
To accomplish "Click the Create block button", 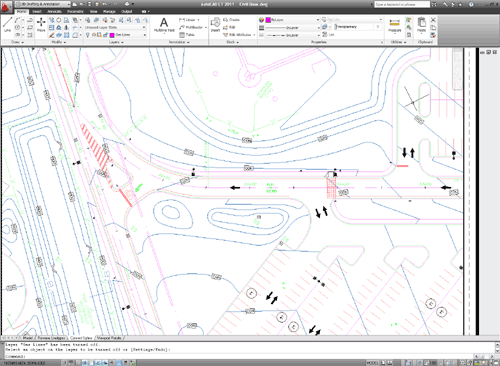I will pos(231,20).
